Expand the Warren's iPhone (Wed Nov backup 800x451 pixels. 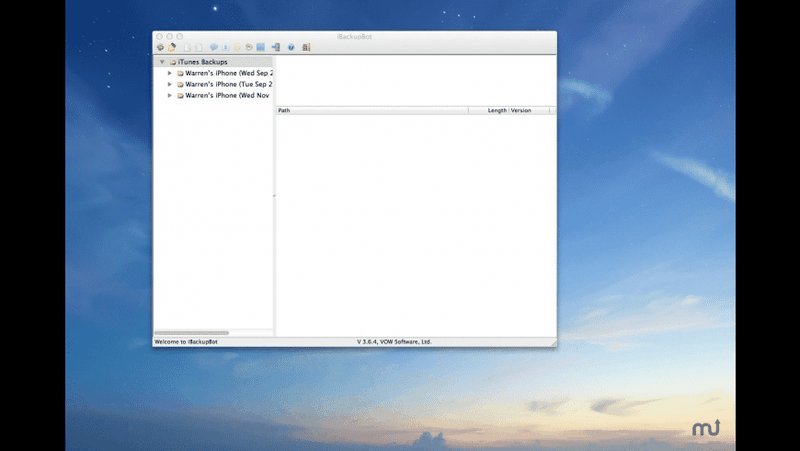tap(170, 95)
